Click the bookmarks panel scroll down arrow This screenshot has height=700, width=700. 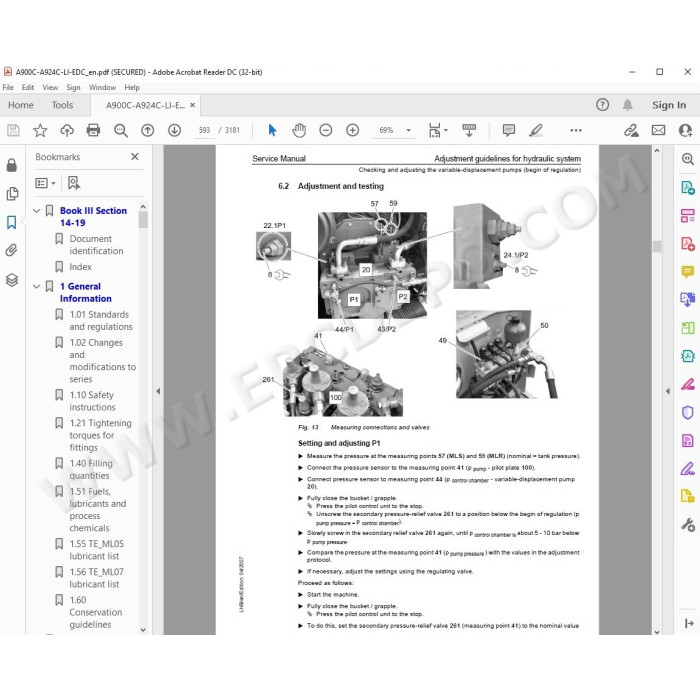tap(143, 630)
